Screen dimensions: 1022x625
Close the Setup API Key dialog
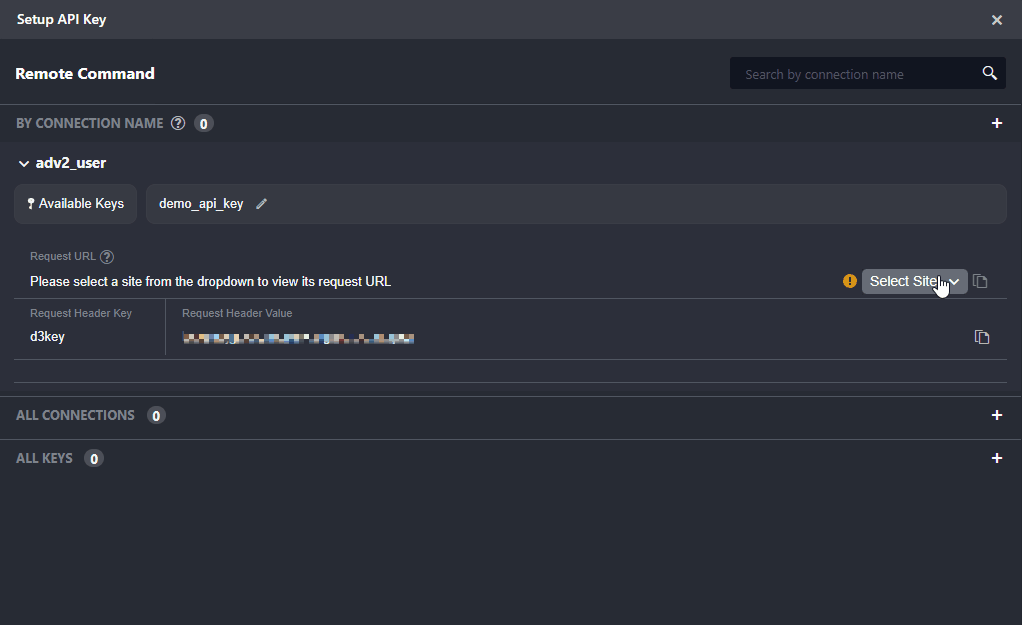997,20
